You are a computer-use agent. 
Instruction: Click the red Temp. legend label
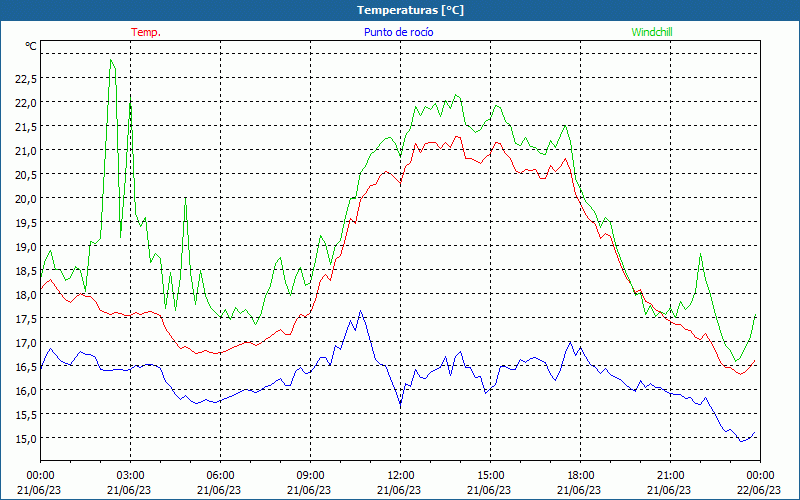point(146,32)
